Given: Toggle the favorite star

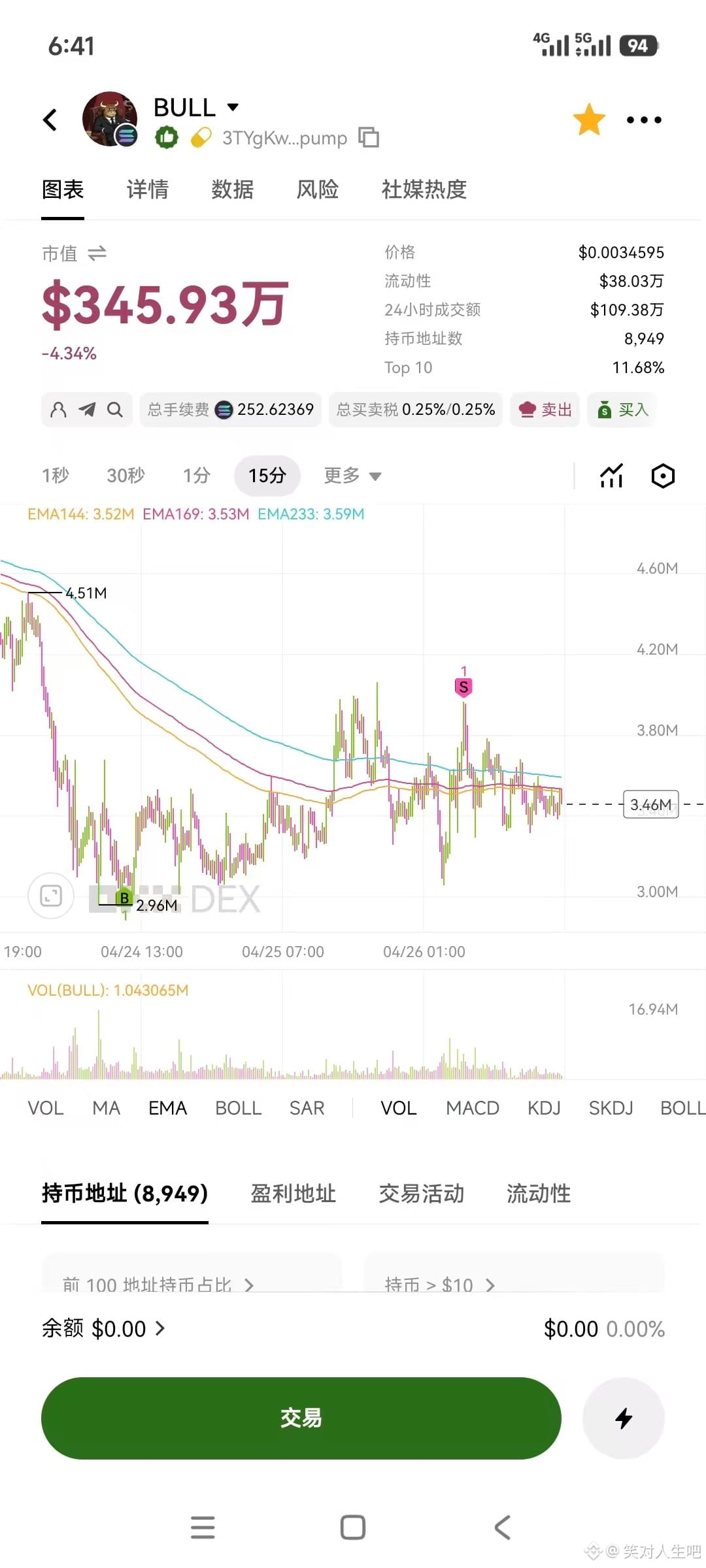Looking at the screenshot, I should coord(589,120).
